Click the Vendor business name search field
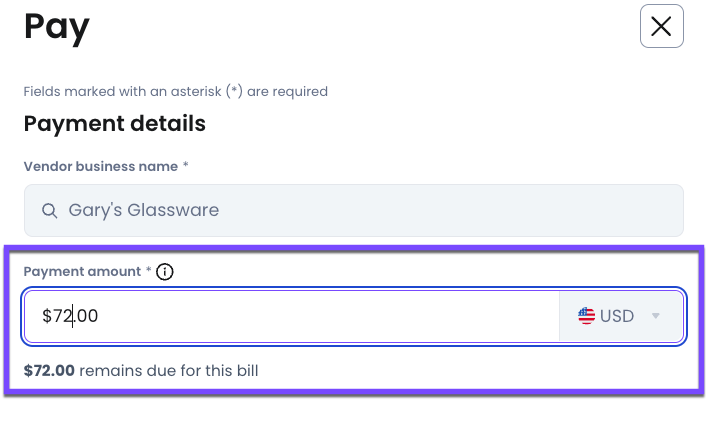 (x=354, y=210)
